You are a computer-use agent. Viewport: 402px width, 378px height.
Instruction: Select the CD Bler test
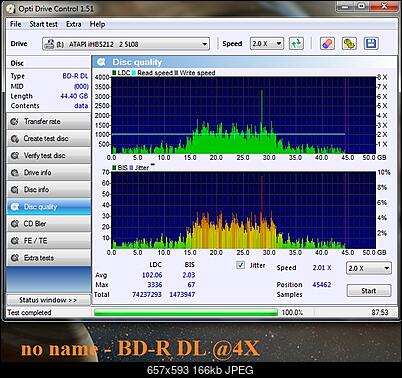(49, 224)
